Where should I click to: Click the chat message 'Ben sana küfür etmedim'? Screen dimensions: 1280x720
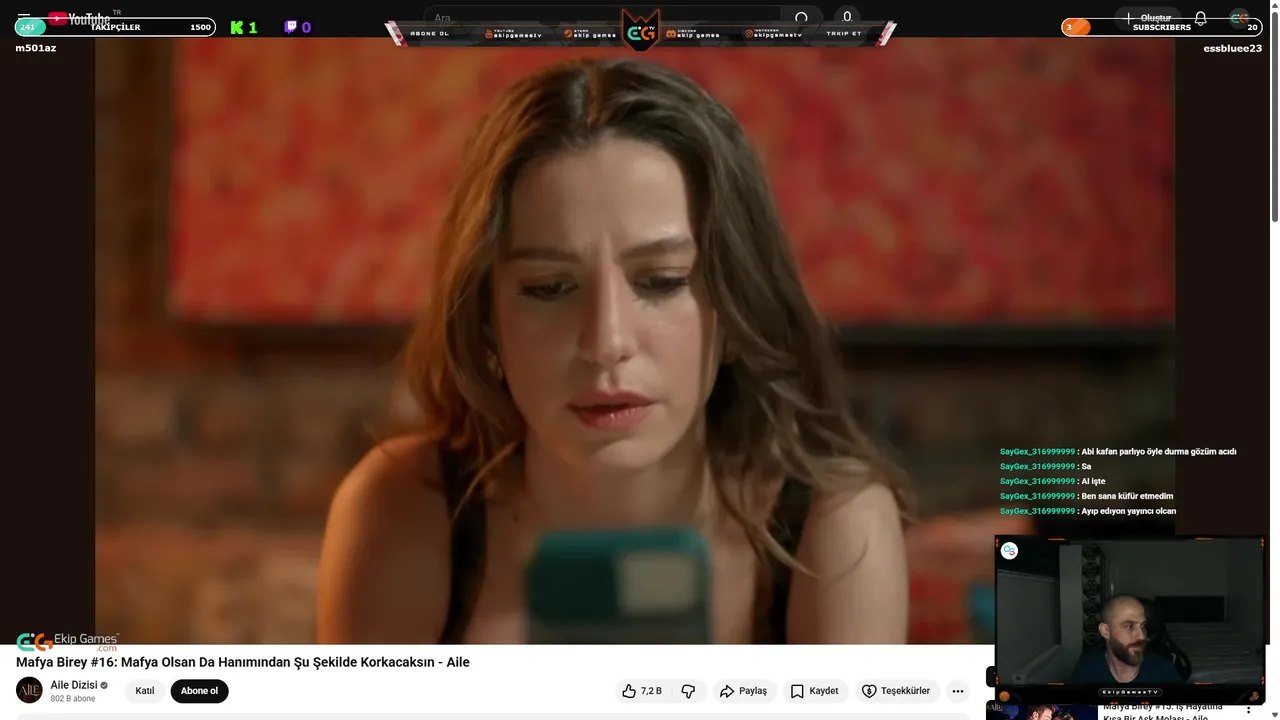tap(1126, 496)
